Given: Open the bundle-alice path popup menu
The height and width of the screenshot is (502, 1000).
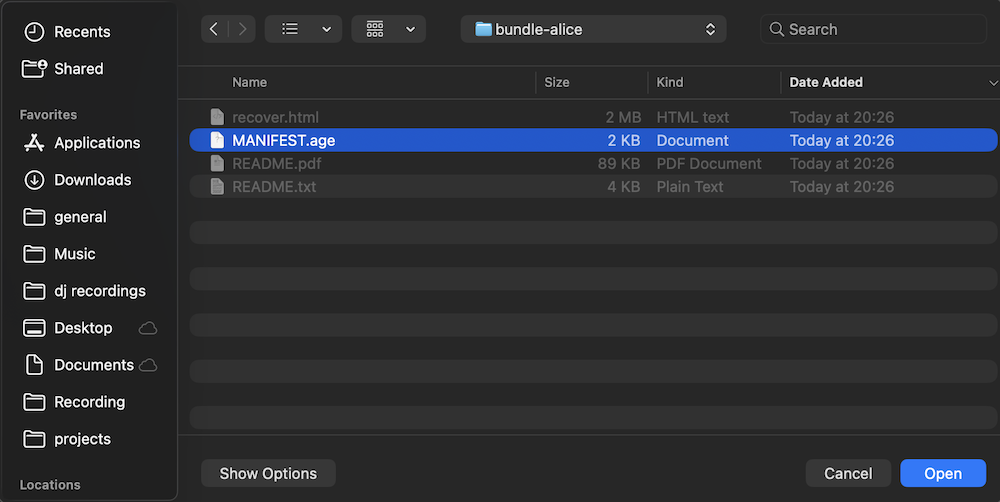Looking at the screenshot, I should pyautogui.click(x=593, y=29).
